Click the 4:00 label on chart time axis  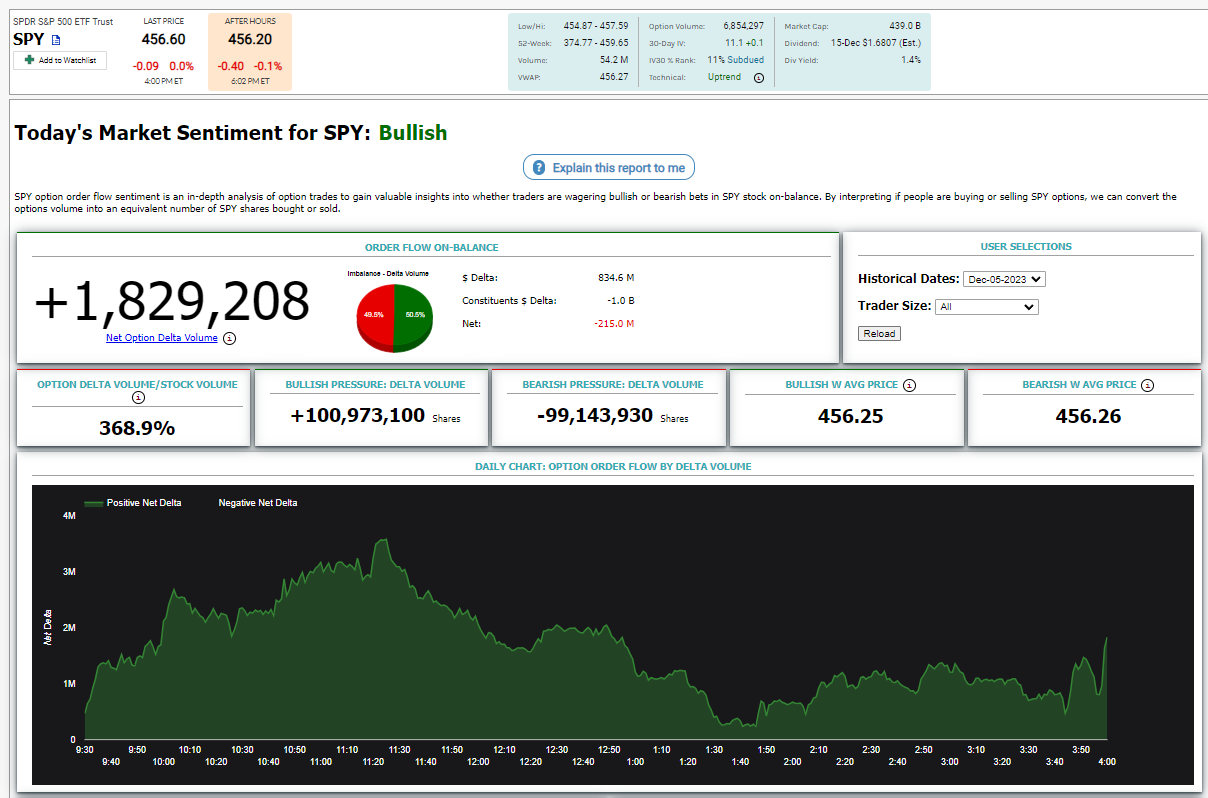(x=1107, y=761)
